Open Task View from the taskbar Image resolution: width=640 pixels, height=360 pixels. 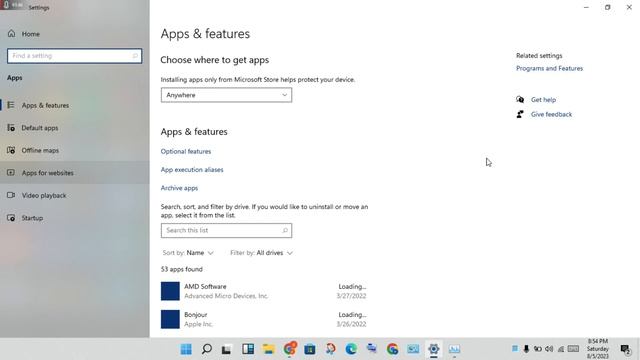click(x=227, y=349)
